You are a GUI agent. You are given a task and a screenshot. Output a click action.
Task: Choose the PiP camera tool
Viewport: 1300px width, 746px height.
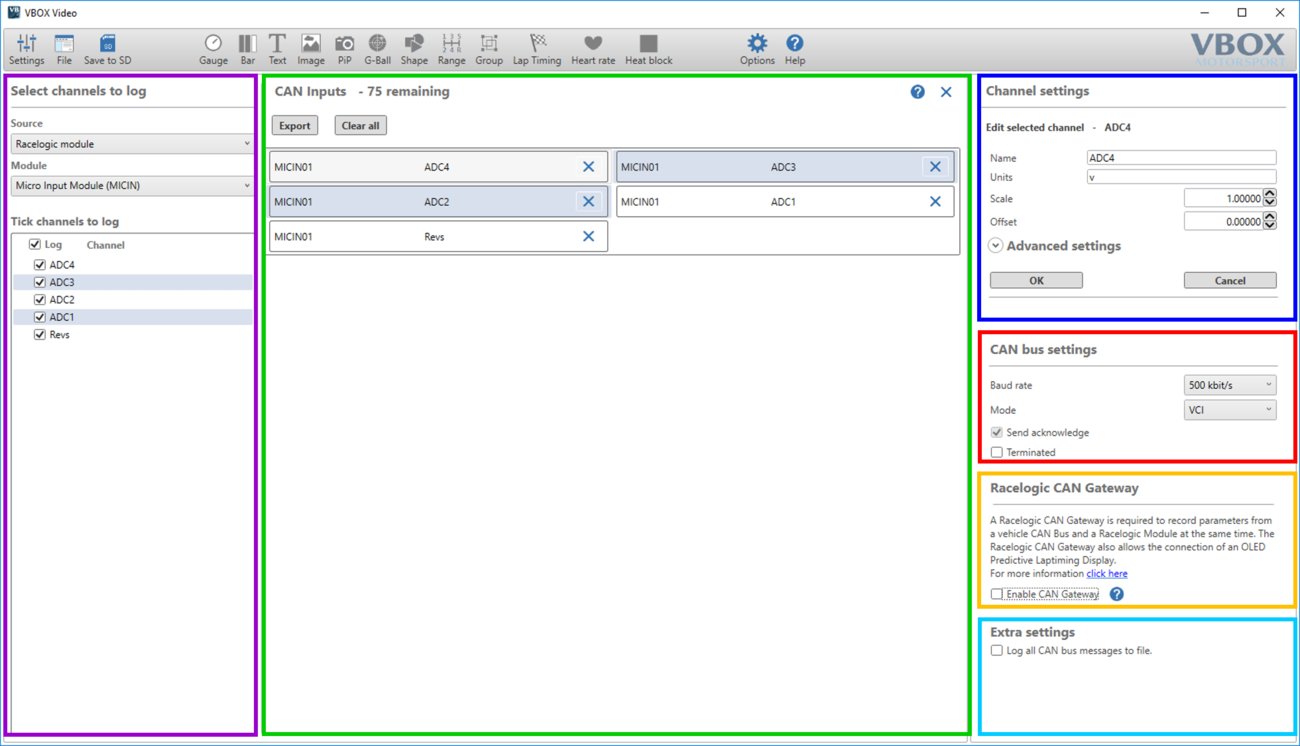point(344,49)
